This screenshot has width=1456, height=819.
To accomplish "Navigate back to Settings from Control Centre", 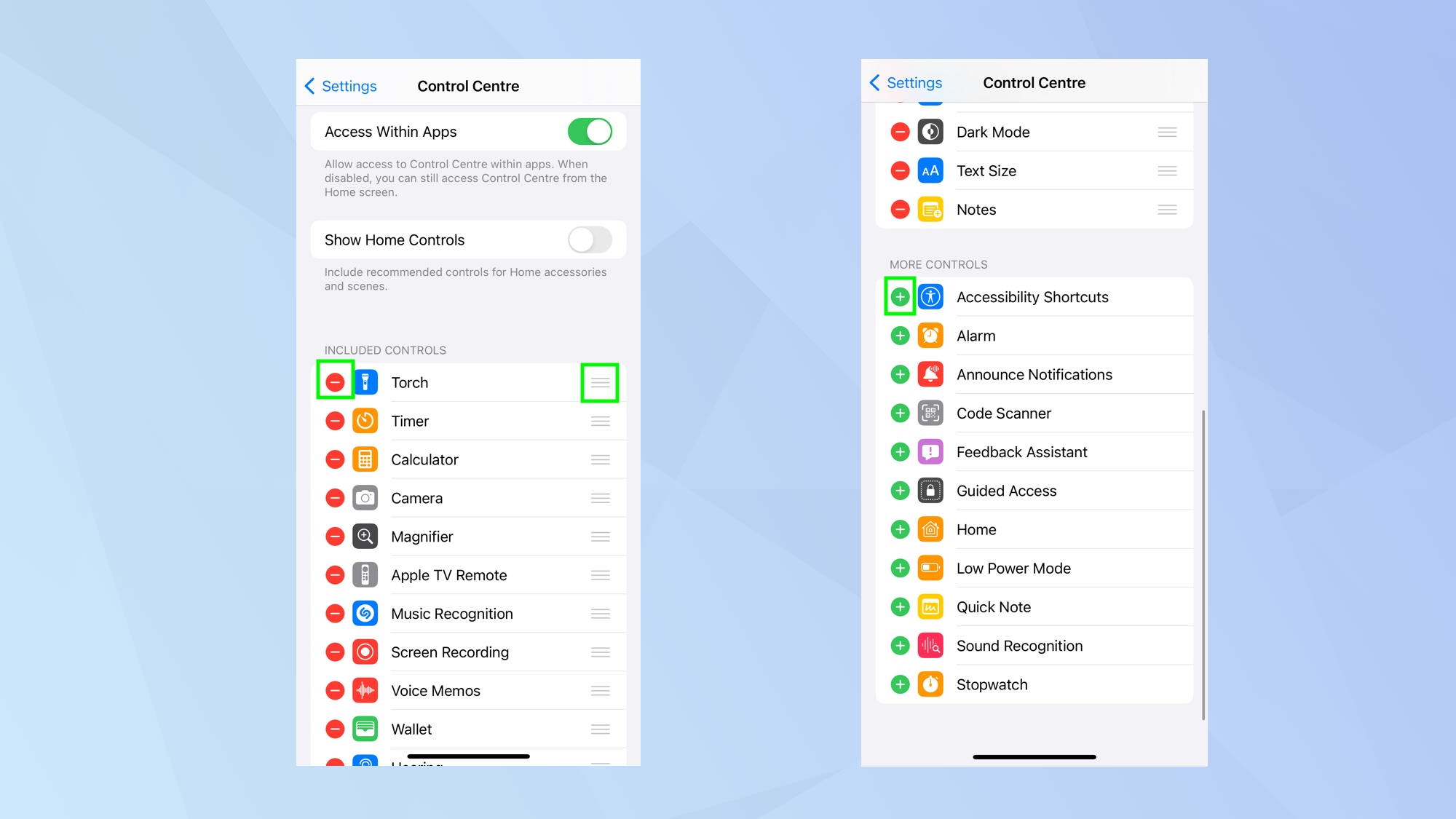I will [341, 85].
